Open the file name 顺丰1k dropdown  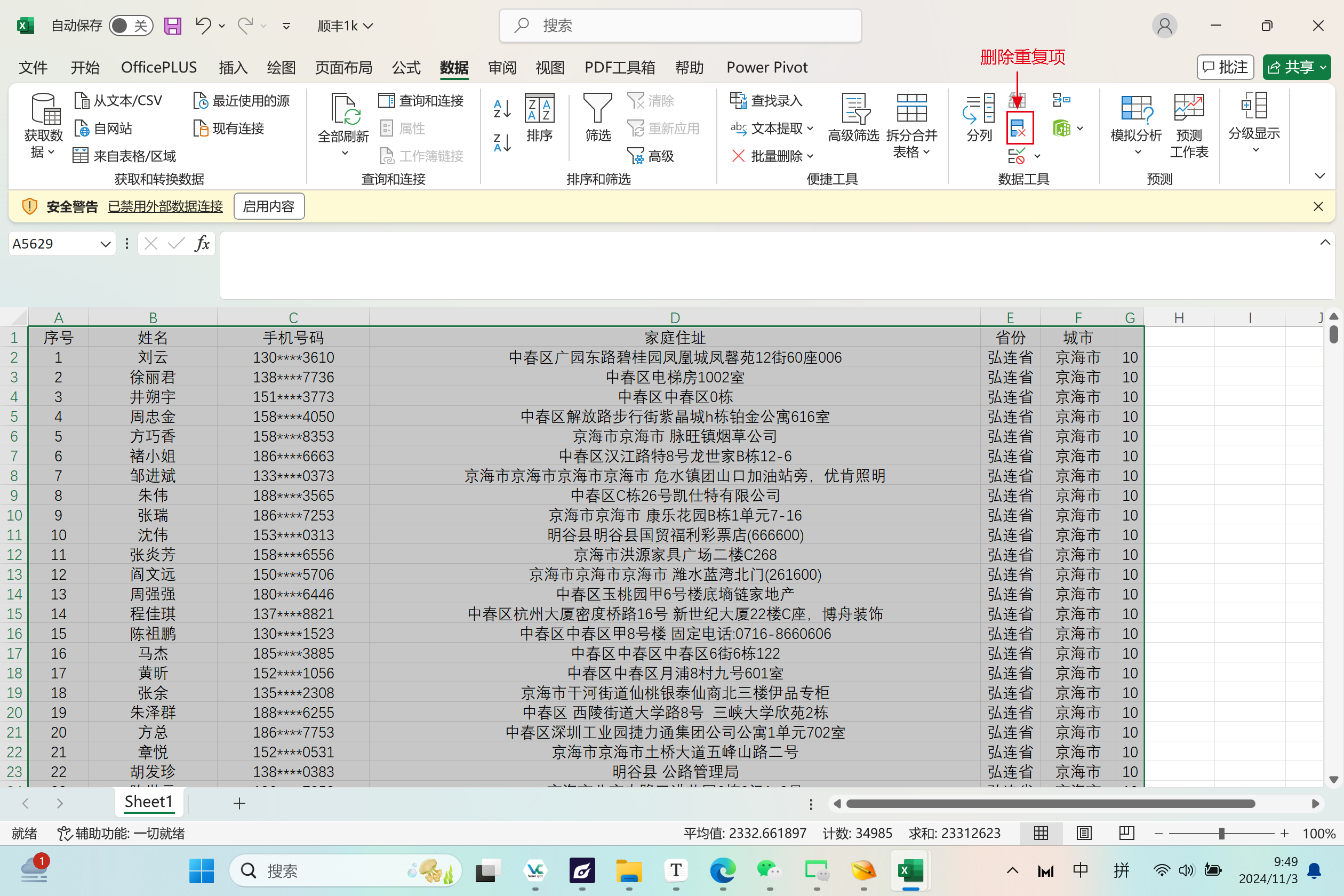345,26
